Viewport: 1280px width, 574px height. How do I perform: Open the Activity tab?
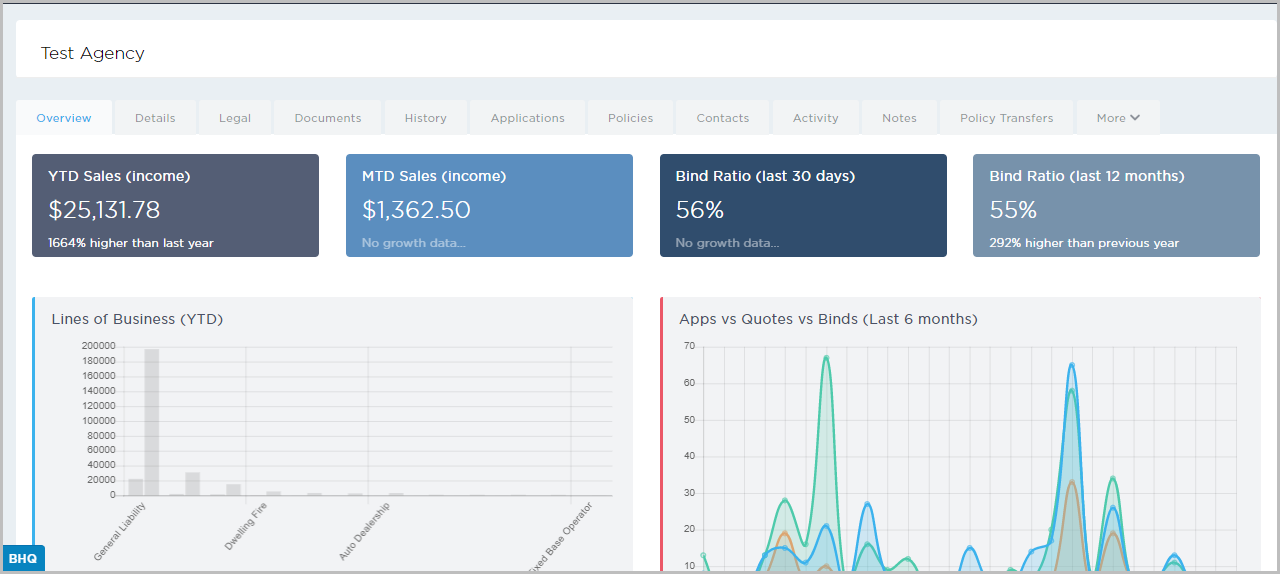(815, 118)
